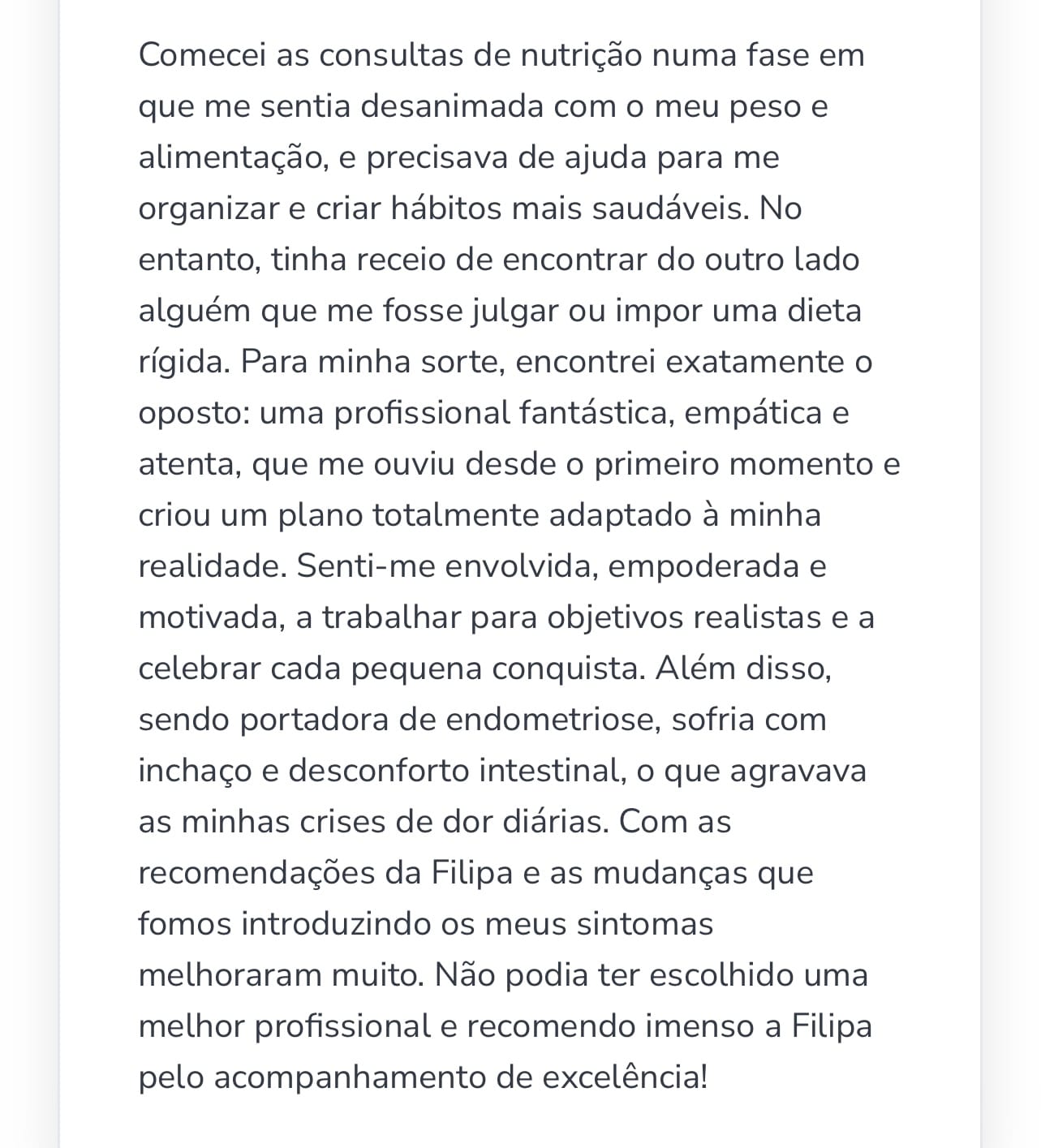1041x1148 pixels.
Task: Click the word "sintomas"
Action: coord(644,924)
